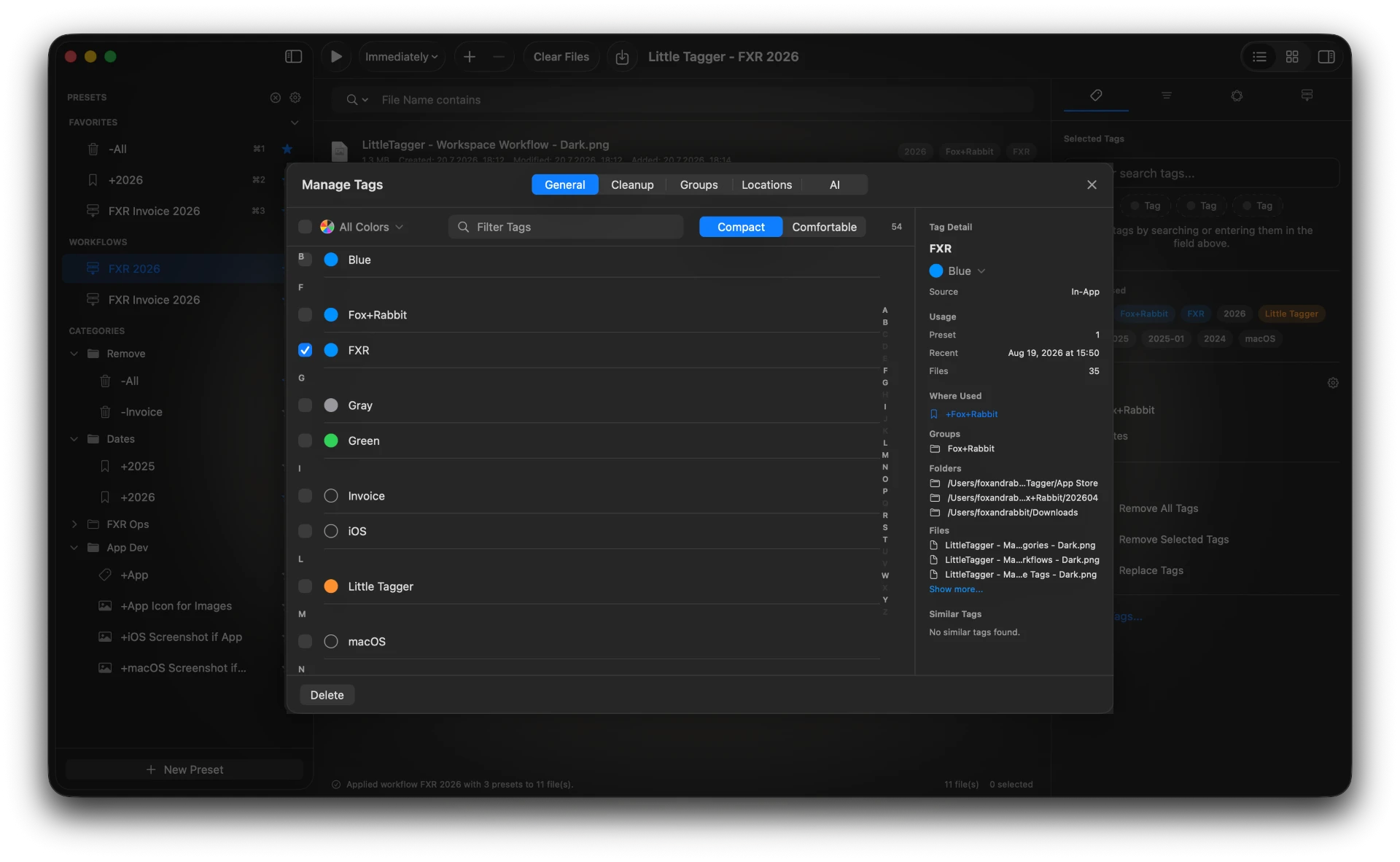Click the trash icon beside -All favorite
1400x862 pixels.
coord(93,149)
